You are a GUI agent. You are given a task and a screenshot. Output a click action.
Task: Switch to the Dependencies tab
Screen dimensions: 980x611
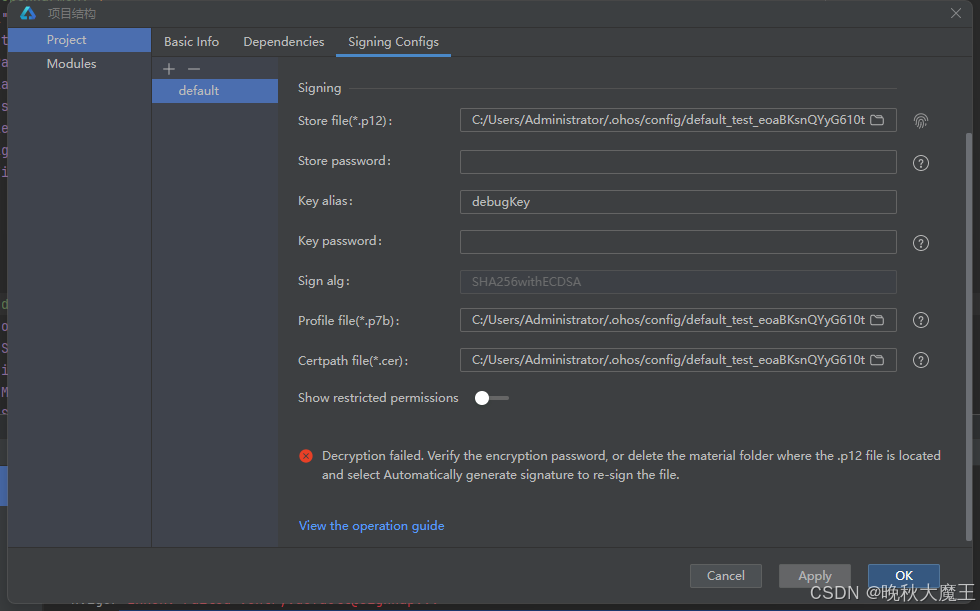point(284,42)
